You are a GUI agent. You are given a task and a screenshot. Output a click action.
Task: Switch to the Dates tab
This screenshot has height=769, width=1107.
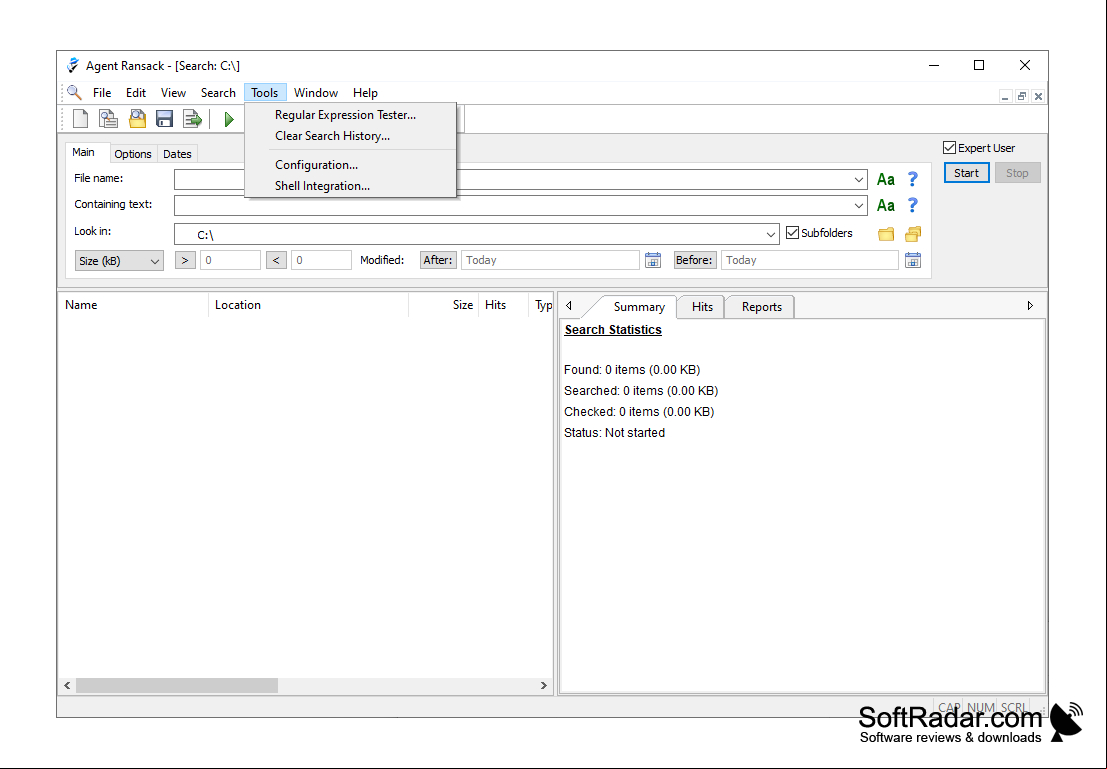pos(177,154)
